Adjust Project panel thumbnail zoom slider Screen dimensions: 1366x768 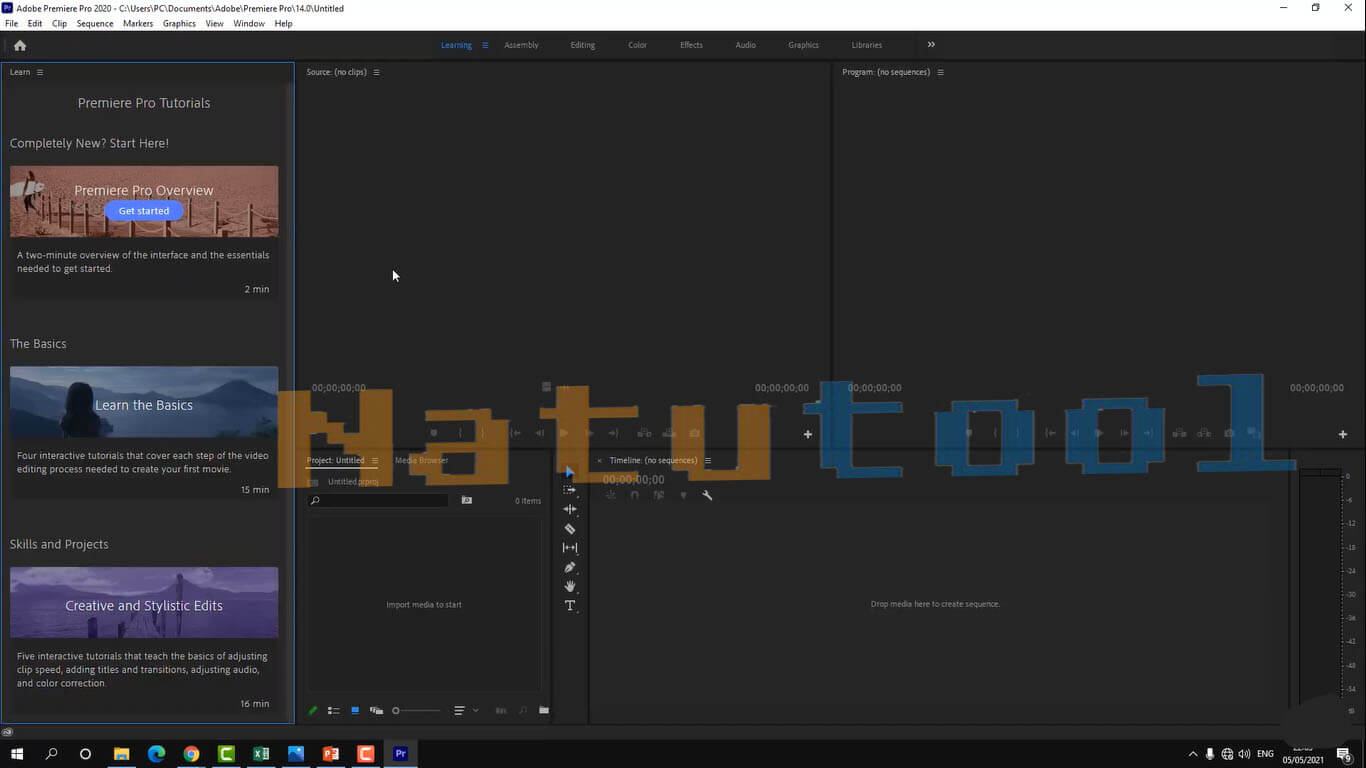[416, 711]
